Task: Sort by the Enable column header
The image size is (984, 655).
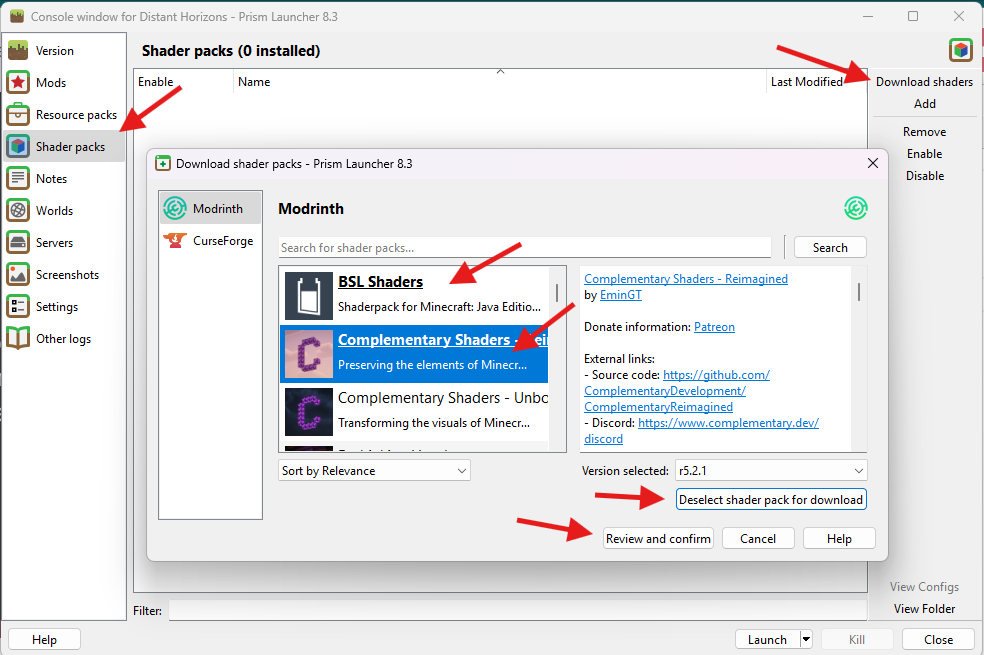Action: [183, 82]
